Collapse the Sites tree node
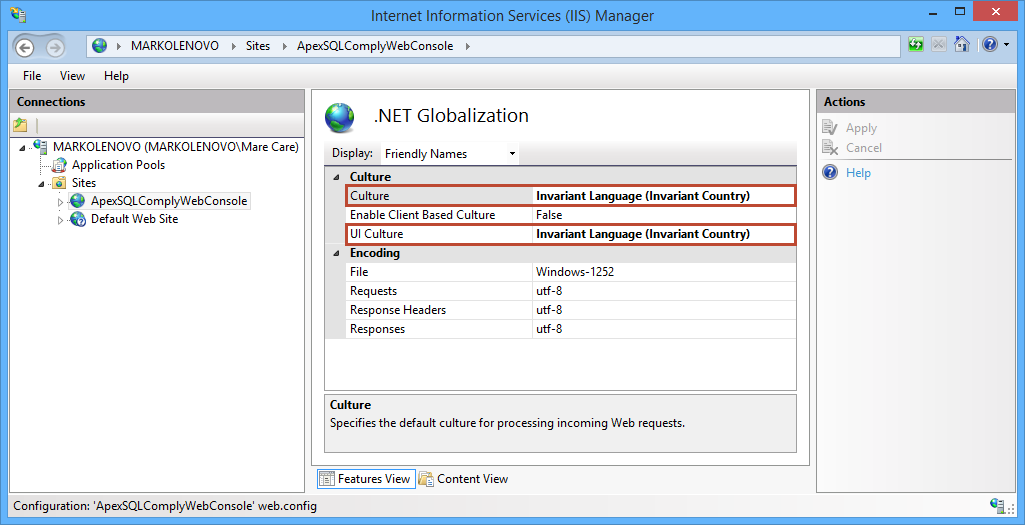Screen dimensions: 1025x525 point(41,184)
